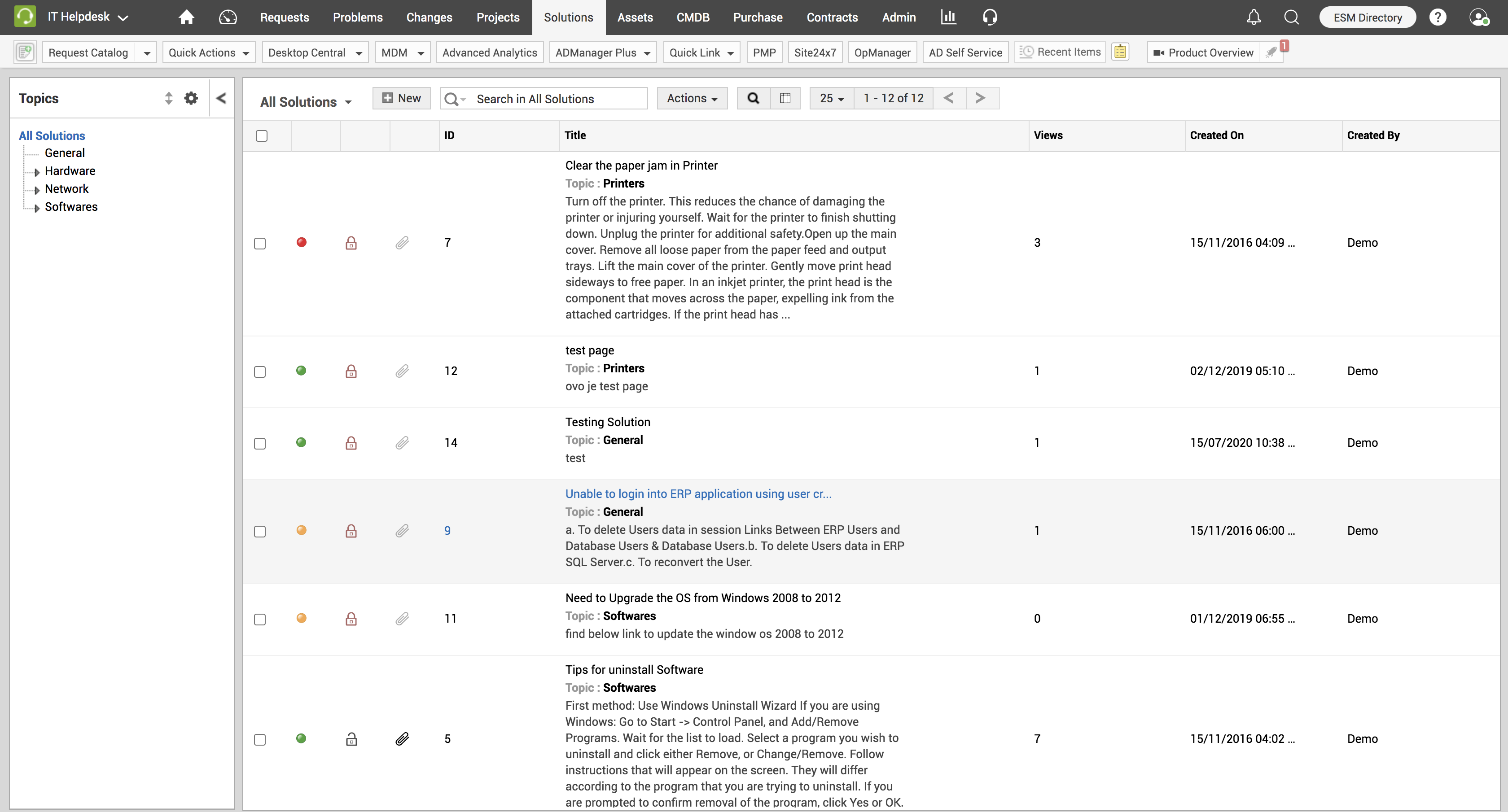This screenshot has width=1508, height=812.
Task: Open the dashboard gauge icon
Action: (228, 17)
